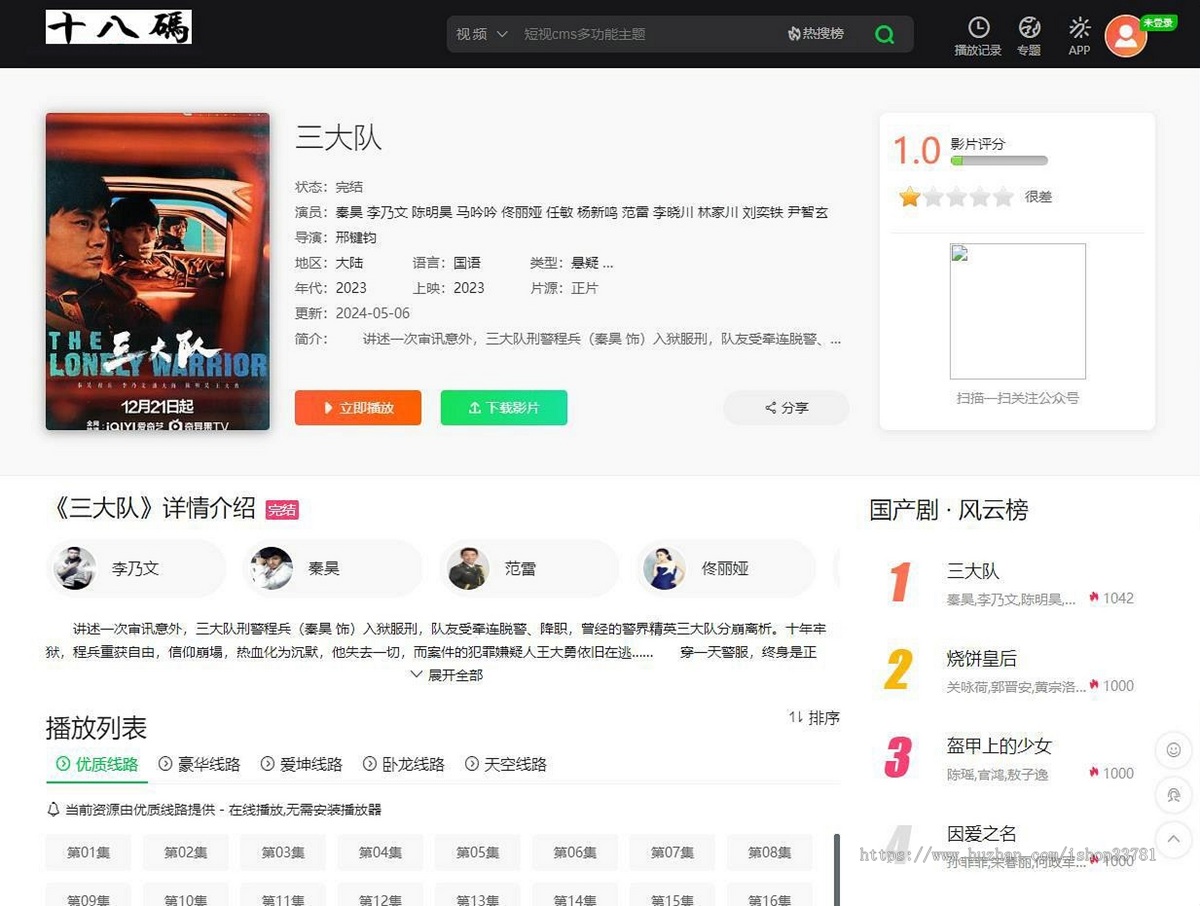Image resolution: width=1200 pixels, height=906 pixels.
Task: Click the search input field
Action: pyautogui.click(x=650, y=34)
